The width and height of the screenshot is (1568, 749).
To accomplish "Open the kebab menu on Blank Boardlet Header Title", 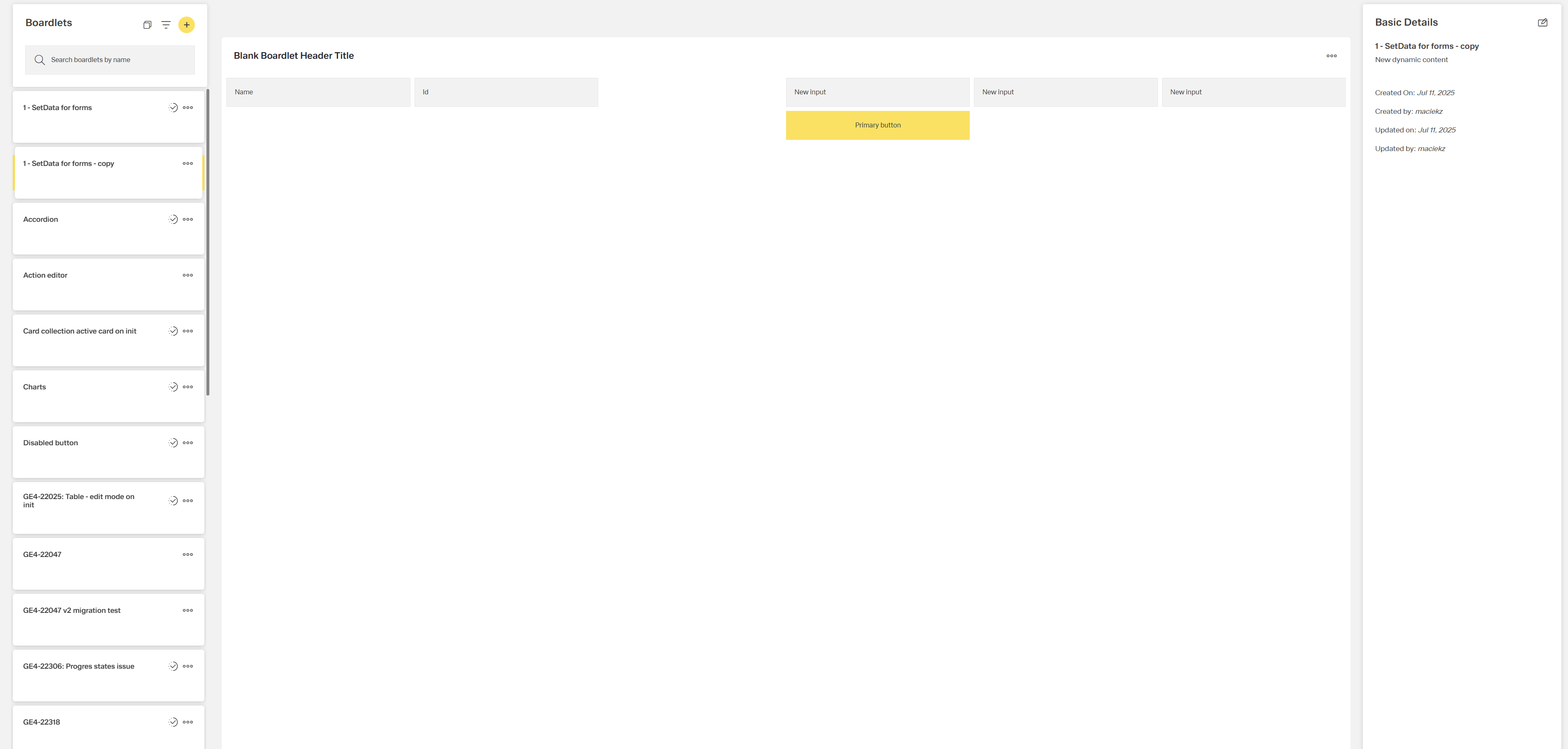I will pyautogui.click(x=1331, y=55).
